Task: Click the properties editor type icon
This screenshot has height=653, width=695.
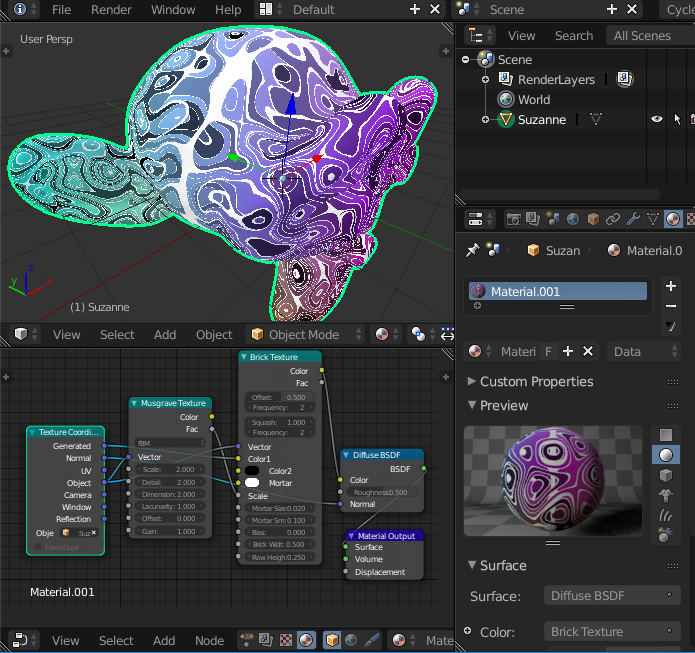Action: pyautogui.click(x=480, y=219)
